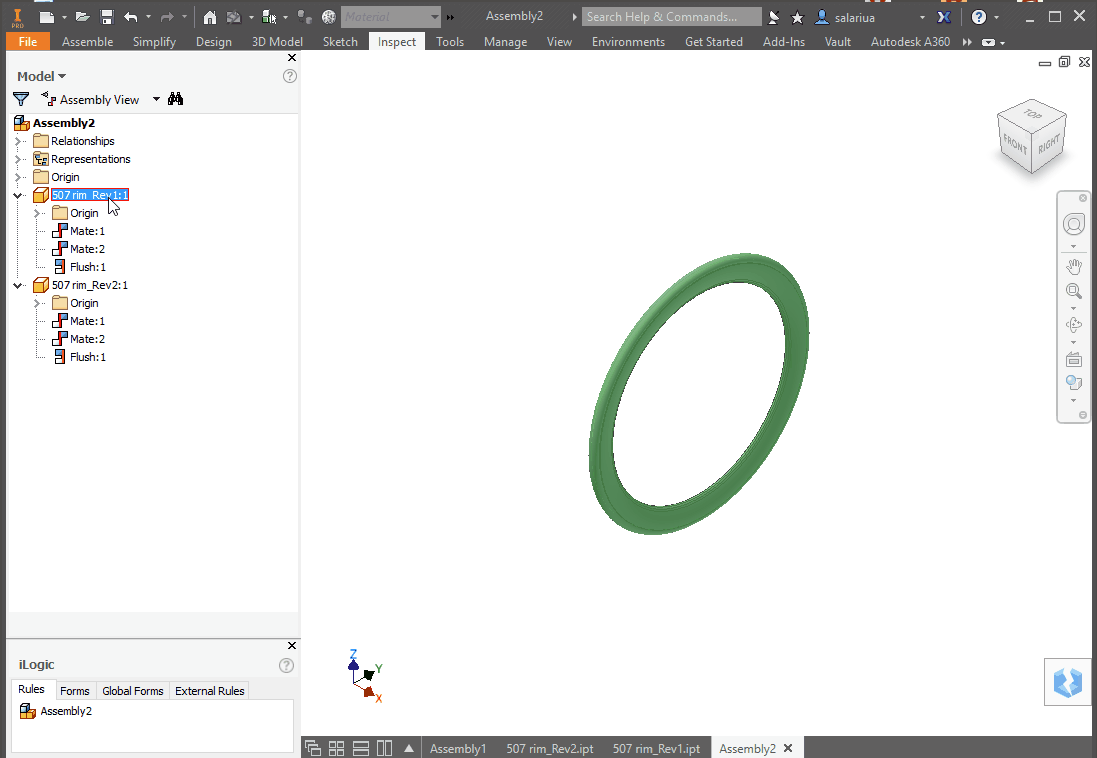Select the assembly filter icon in Model panel
This screenshot has height=758, width=1097.
pos(20,99)
